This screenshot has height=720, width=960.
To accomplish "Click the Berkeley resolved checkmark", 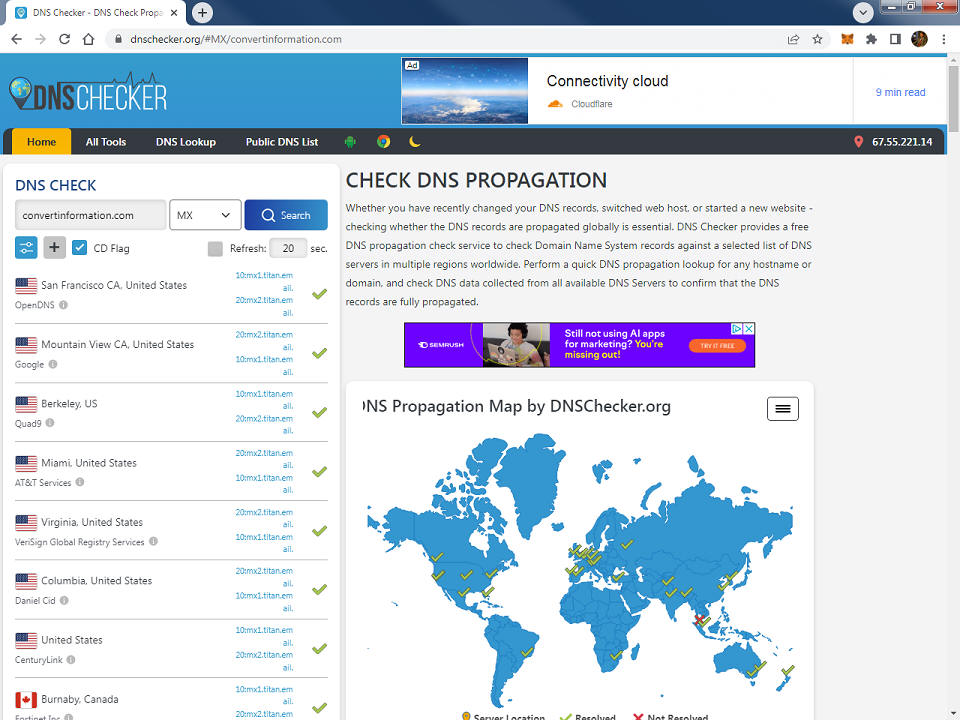I will [x=319, y=413].
